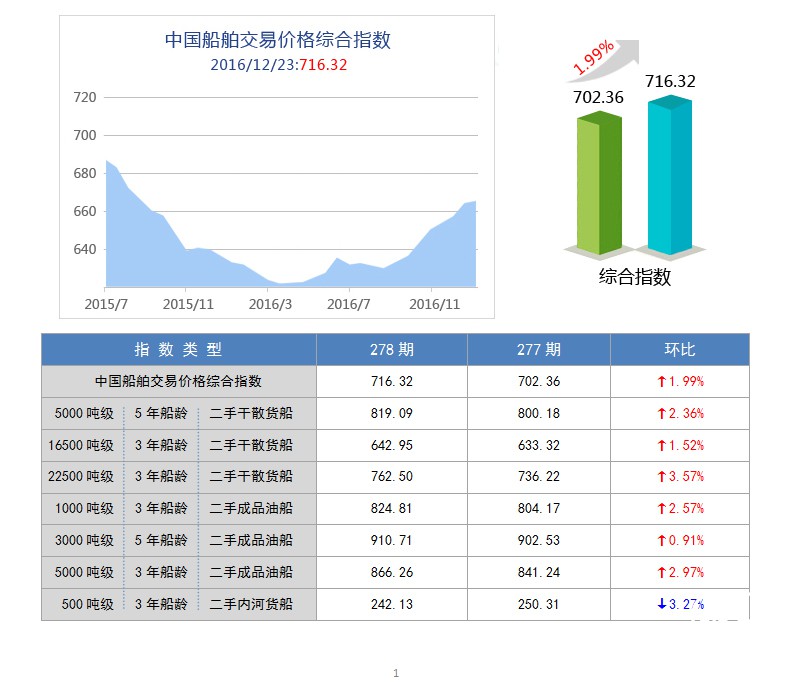
Task: Select cell 736.22
Action: click(x=539, y=477)
